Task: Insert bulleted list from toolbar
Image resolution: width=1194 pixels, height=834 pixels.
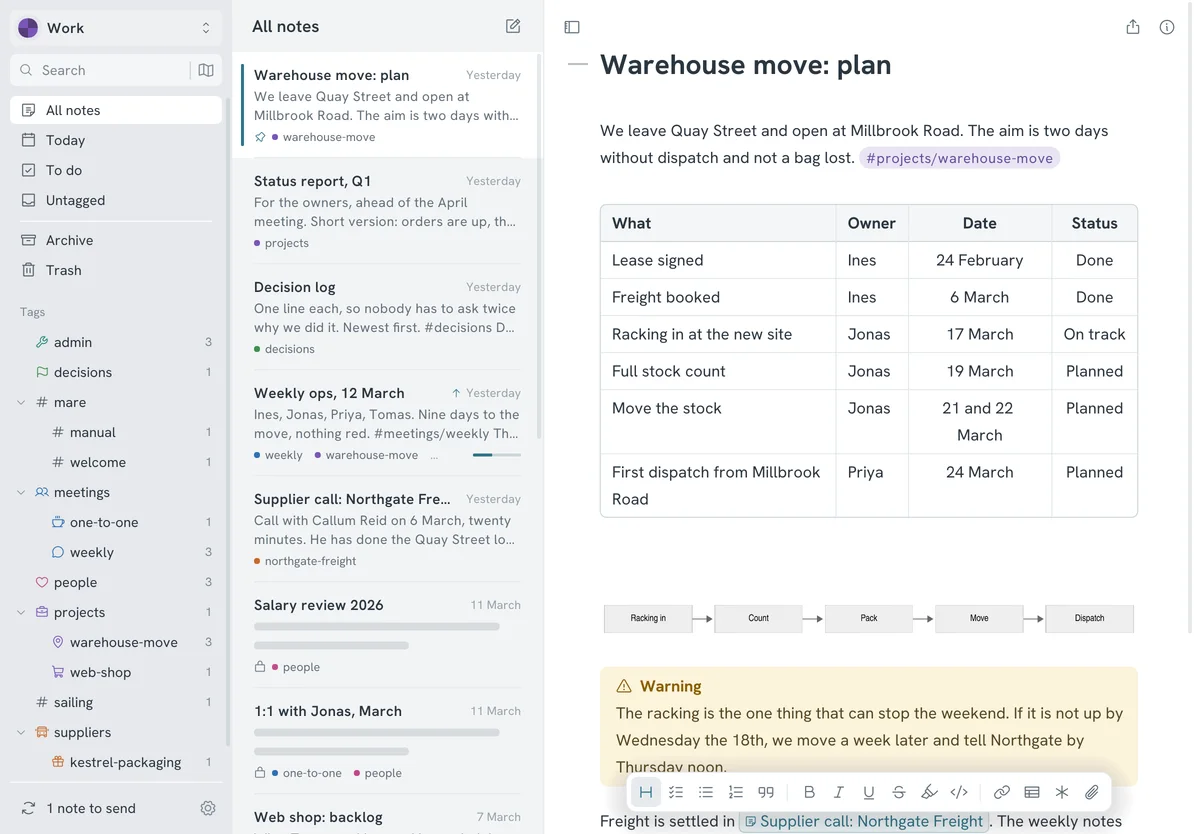Action: pyautogui.click(x=705, y=792)
